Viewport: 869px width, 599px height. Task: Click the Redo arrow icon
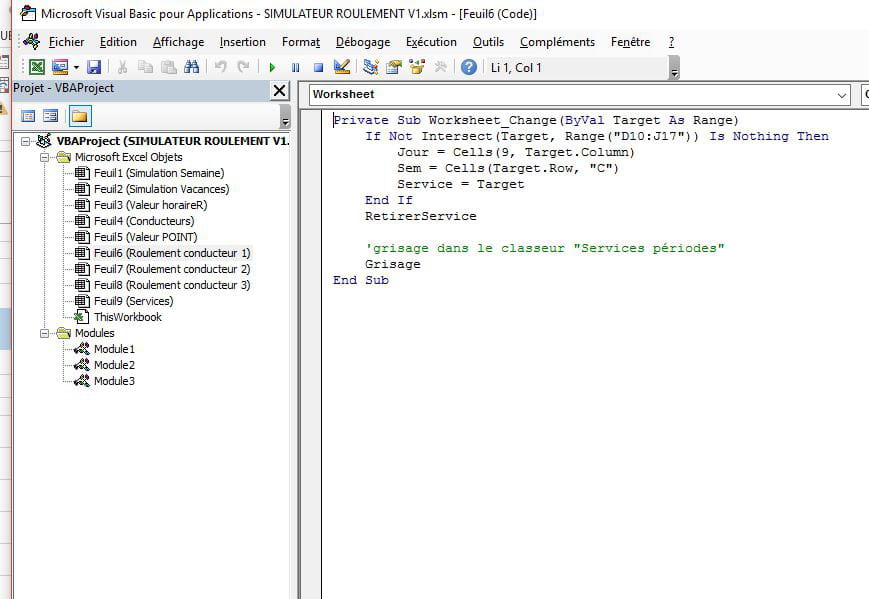tap(243, 68)
